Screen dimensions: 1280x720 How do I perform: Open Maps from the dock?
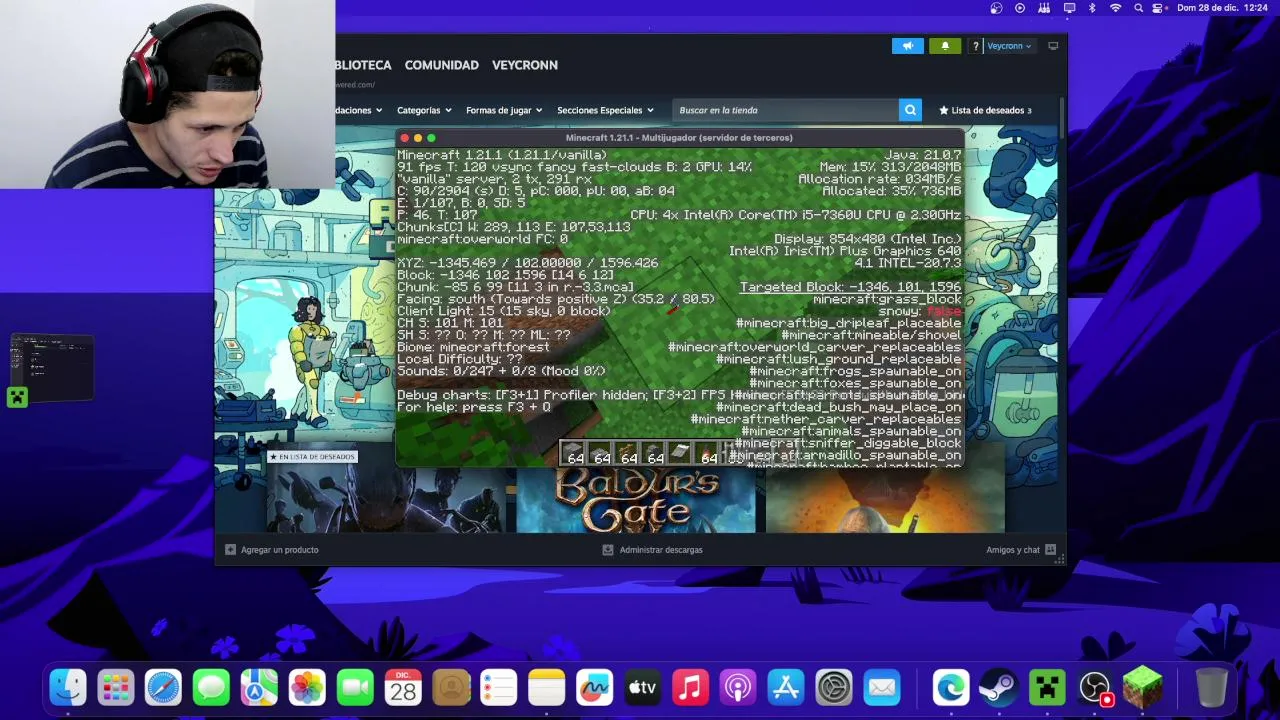point(259,688)
